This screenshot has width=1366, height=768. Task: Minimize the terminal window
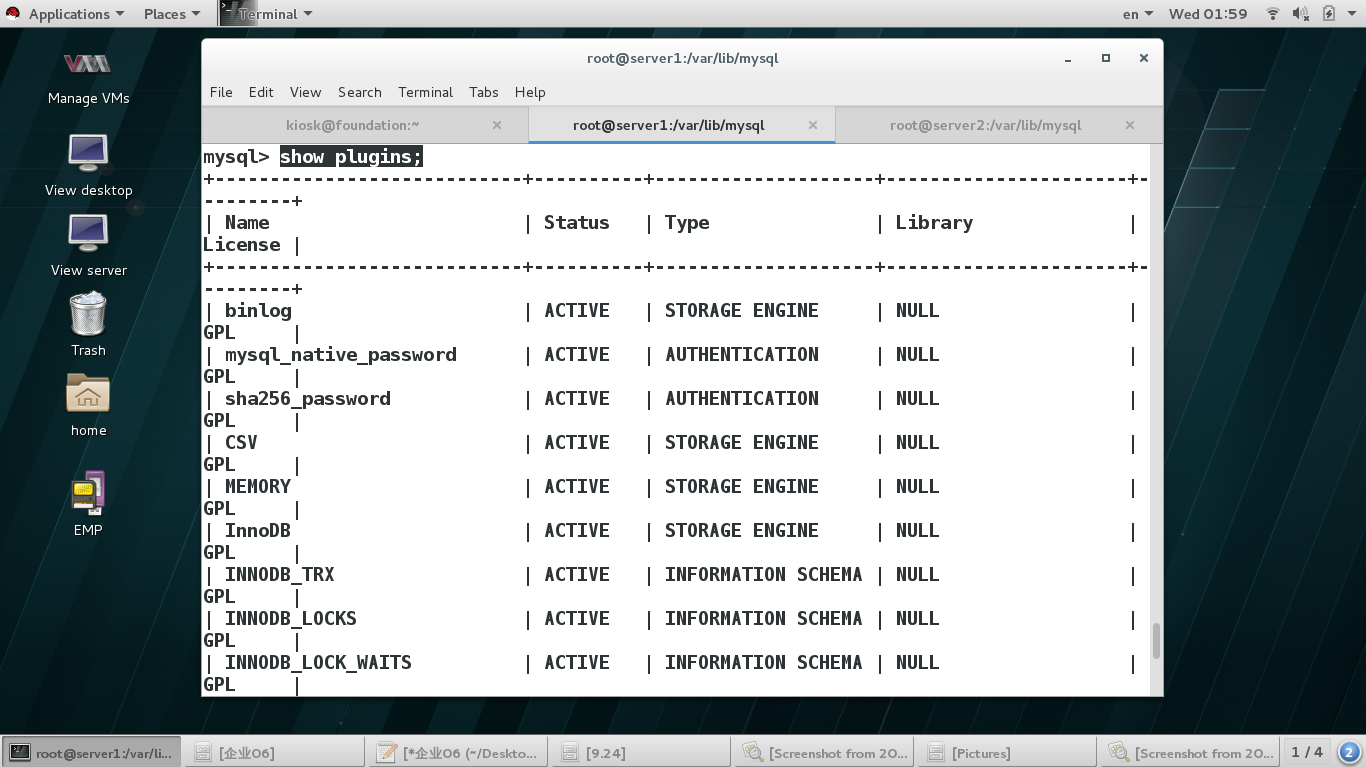[1068, 58]
